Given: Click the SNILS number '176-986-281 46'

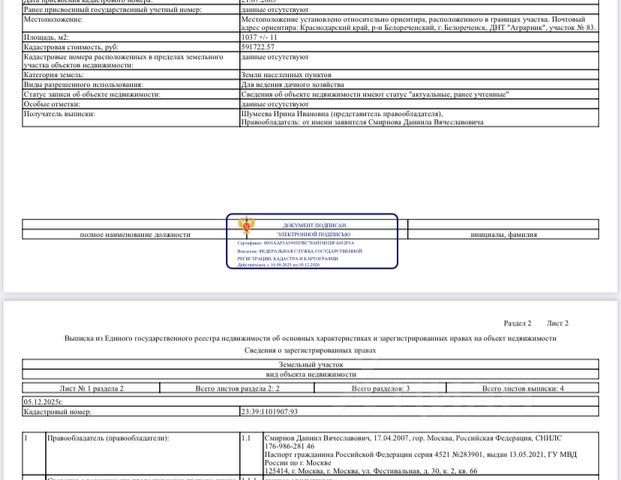Looking at the screenshot, I should pos(290,447).
